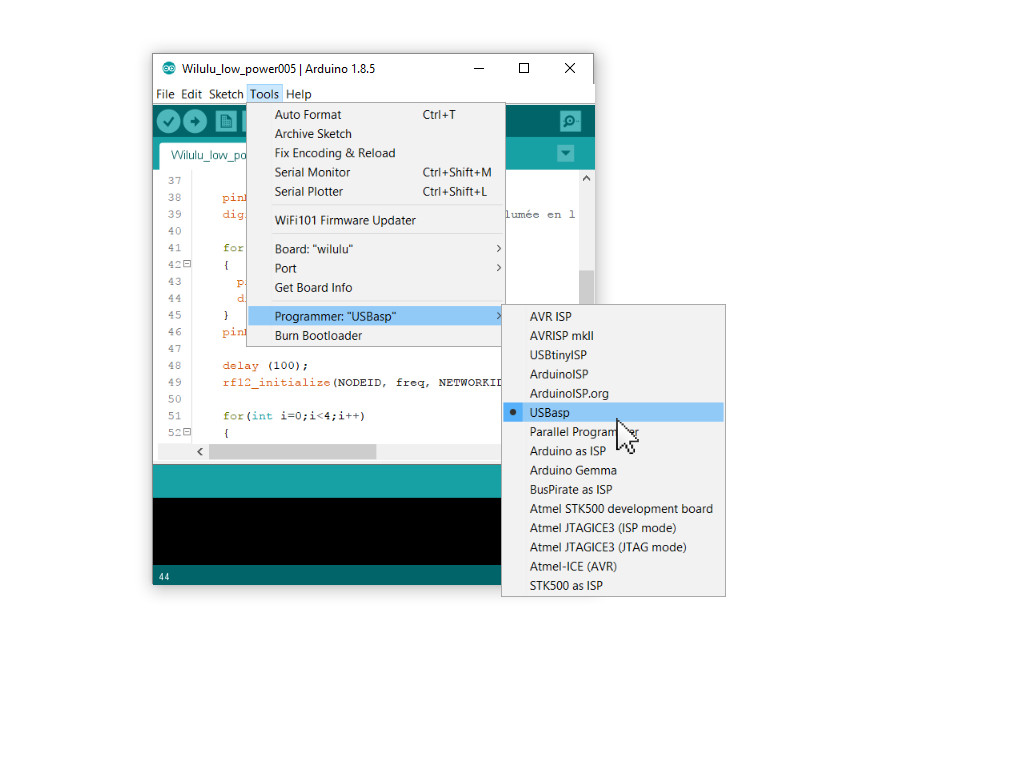Open Serial Monitor from Tools menu

(376, 172)
